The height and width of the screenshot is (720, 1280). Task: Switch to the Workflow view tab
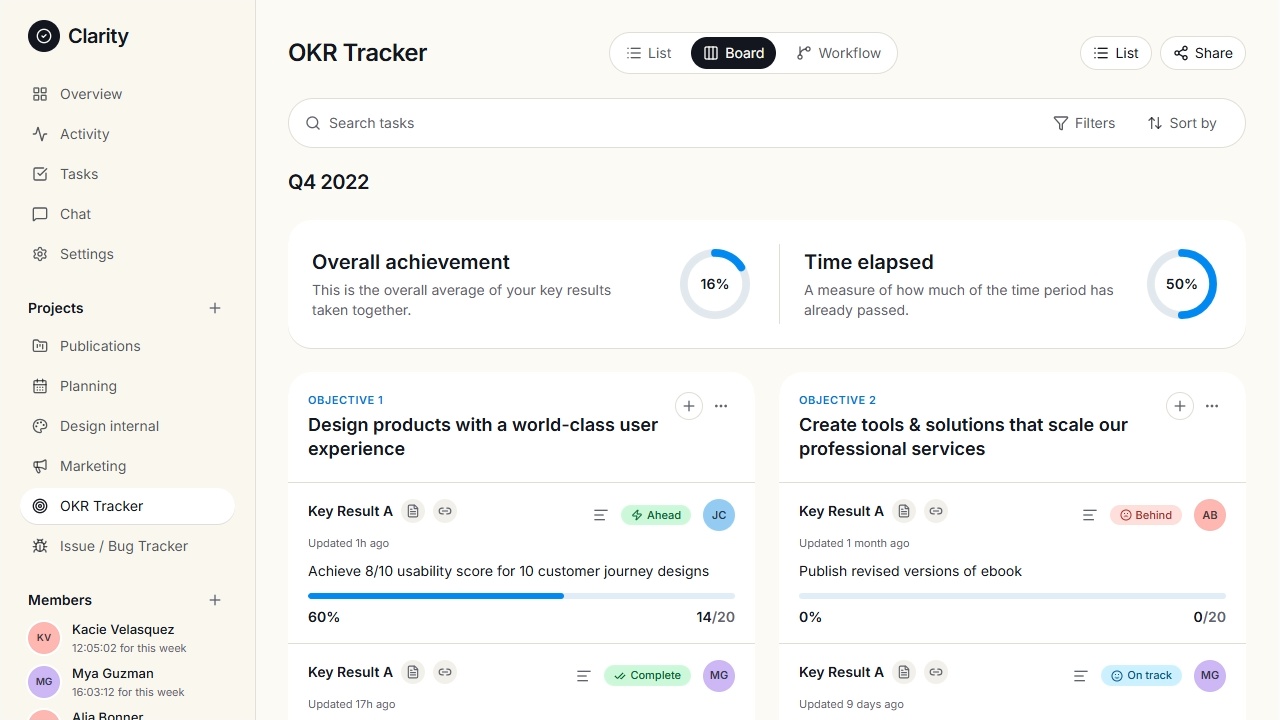tap(838, 53)
